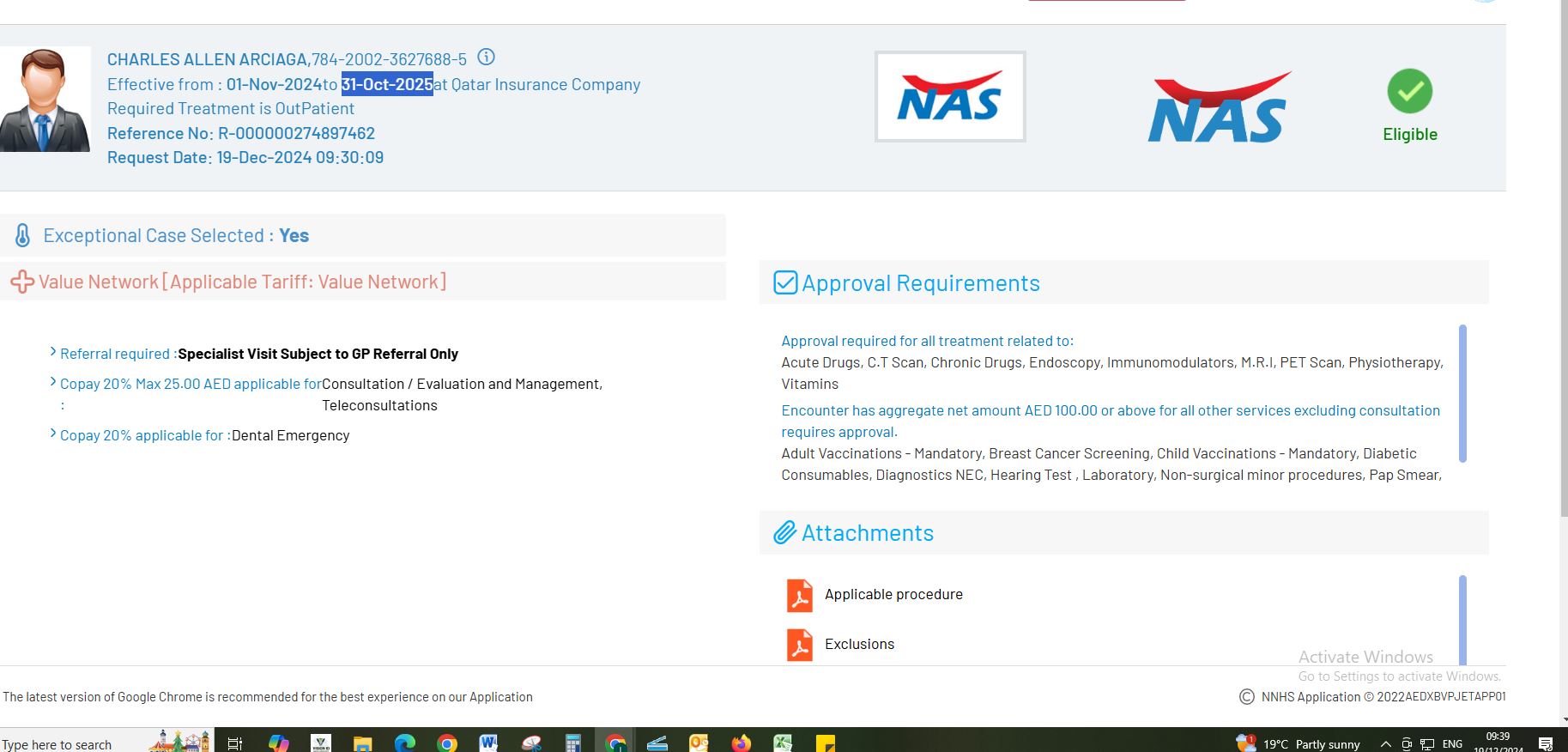Show hidden system tray icons

1385,743
